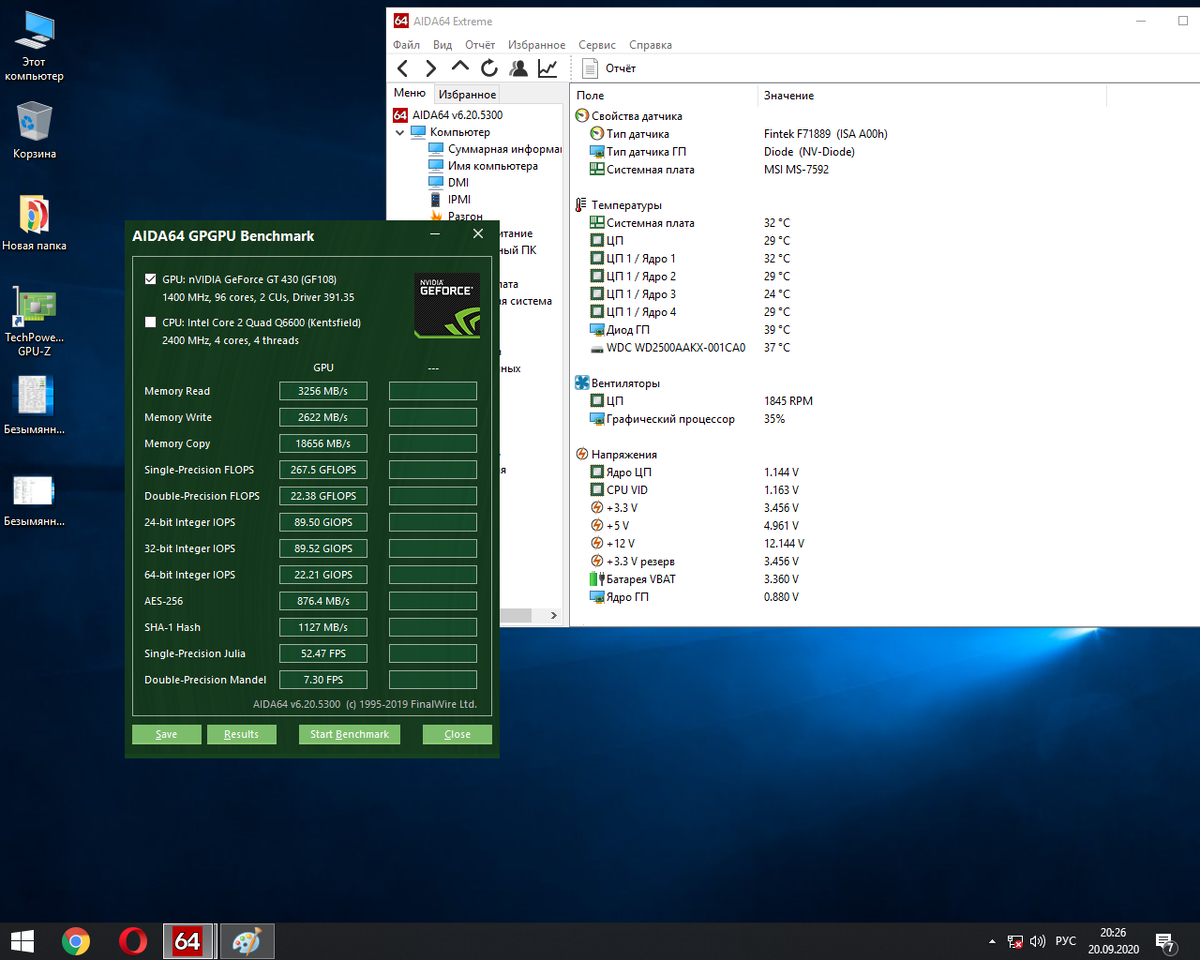
Task: Go back with AIDA64 toolbar left arrow
Action: tap(402, 68)
